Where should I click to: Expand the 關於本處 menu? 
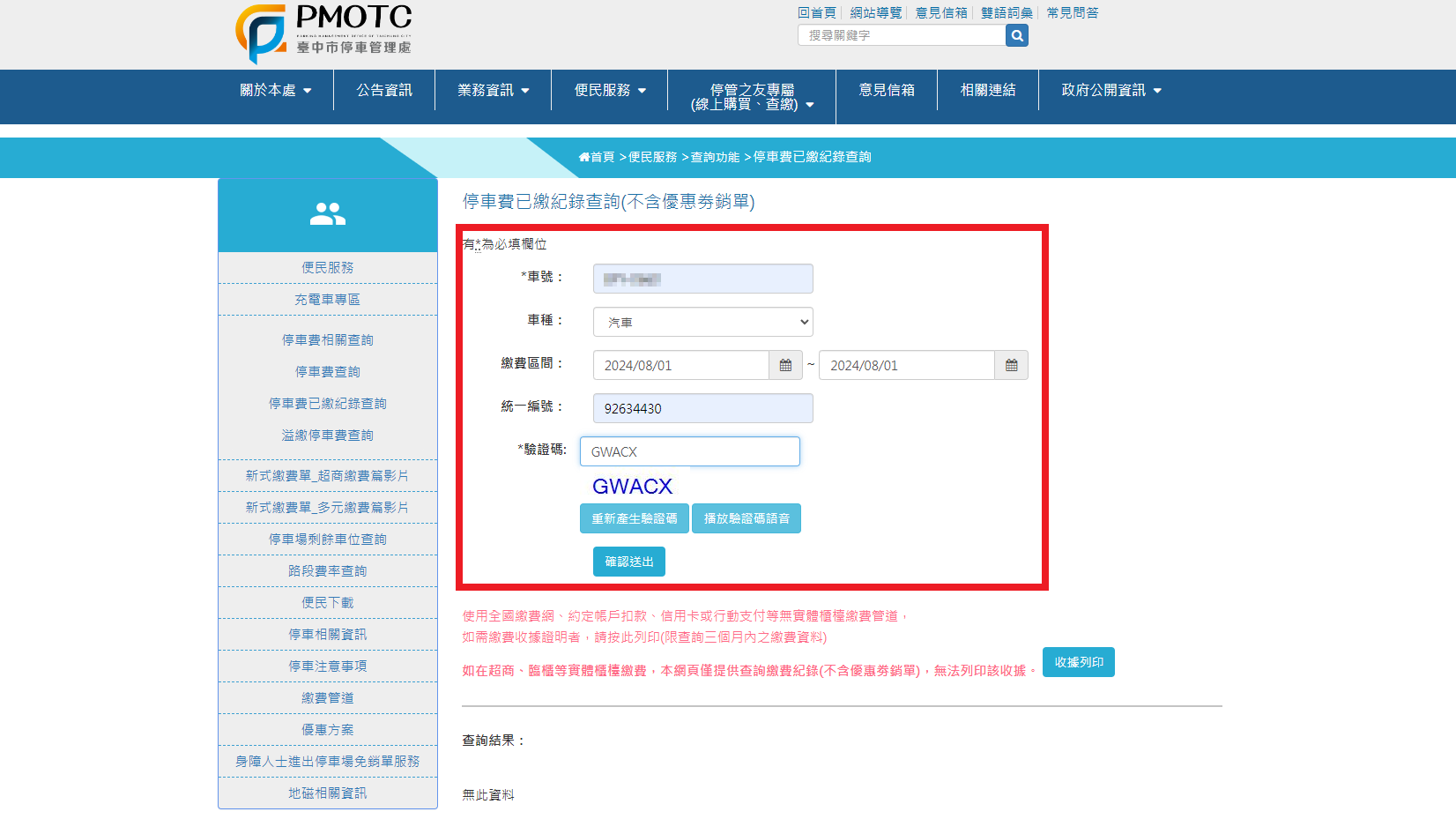pyautogui.click(x=276, y=90)
